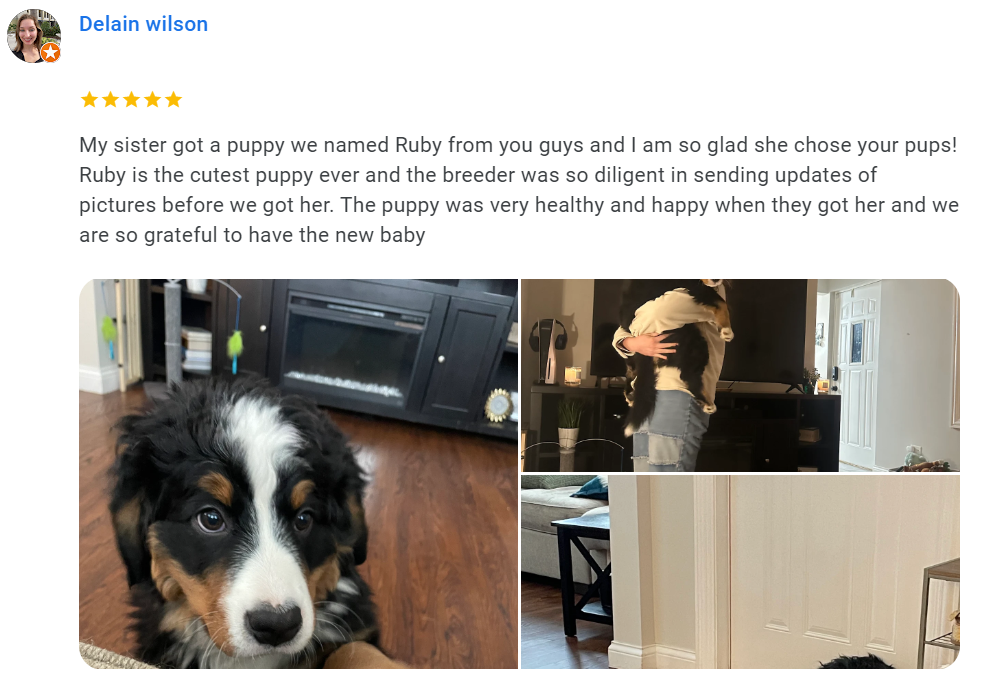Click the white front door in the top-right photo

point(859,376)
